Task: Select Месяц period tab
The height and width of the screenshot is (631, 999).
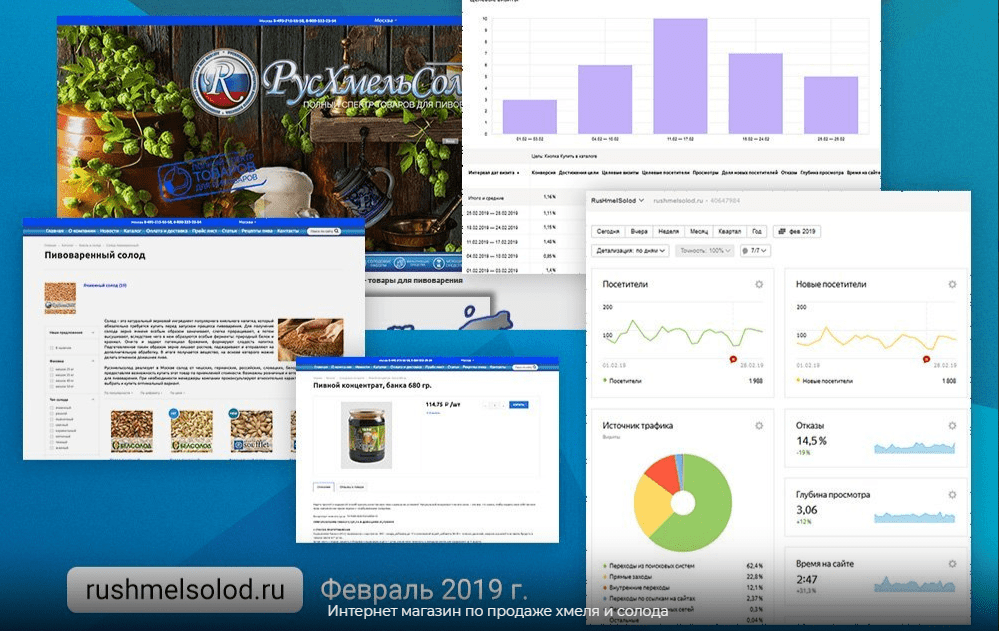Action: (698, 231)
